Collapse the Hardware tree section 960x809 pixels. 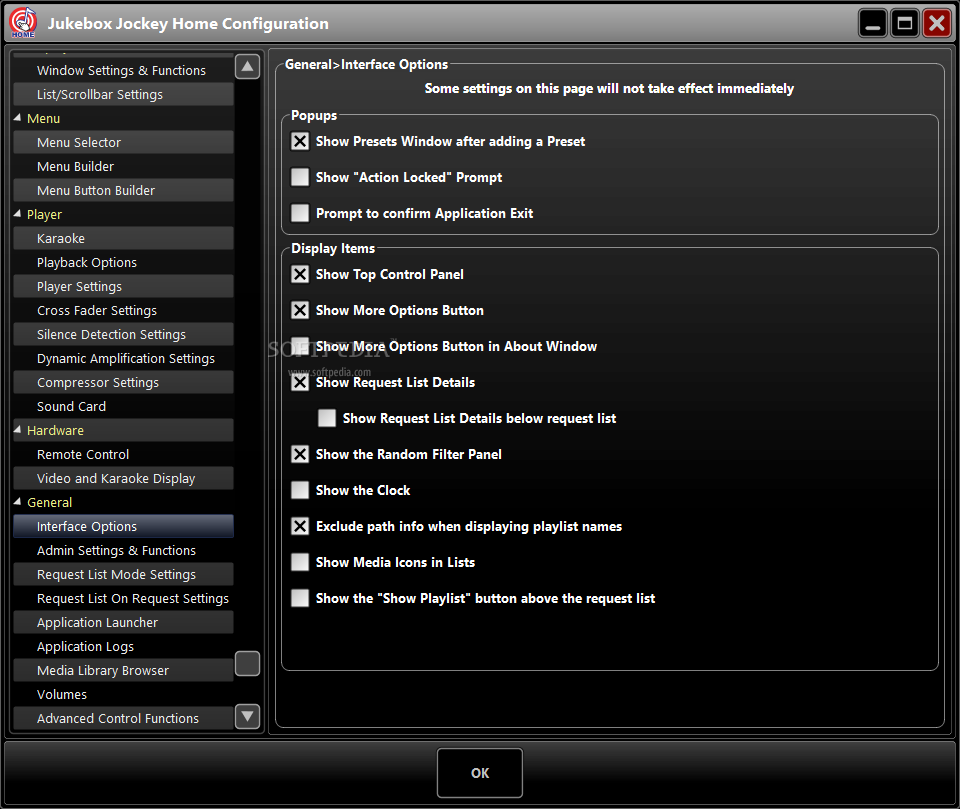[17, 430]
